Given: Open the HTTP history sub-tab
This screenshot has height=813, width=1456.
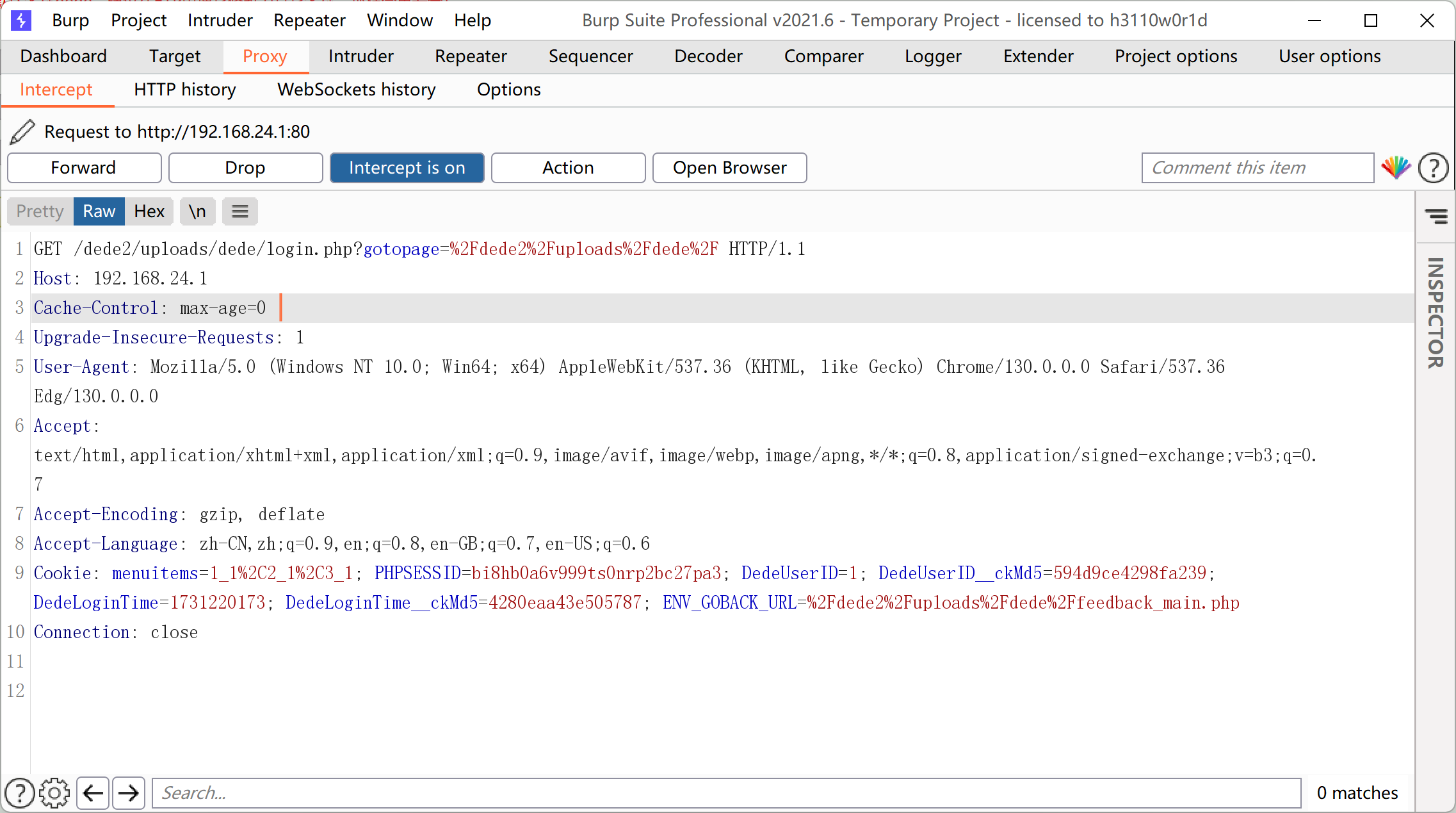Looking at the screenshot, I should (x=185, y=90).
